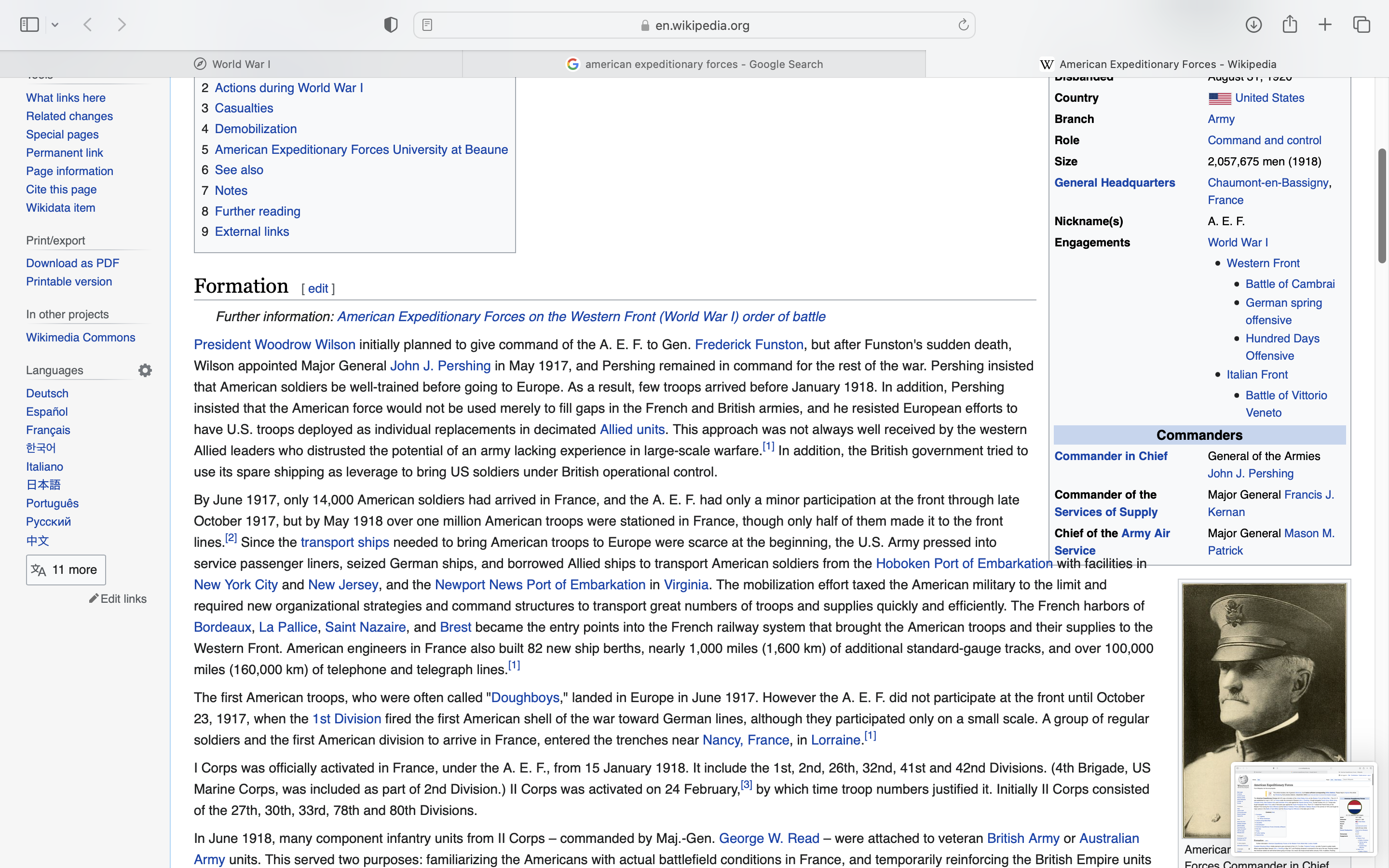Go back to the previous page
Viewport: 1389px width, 868px height.
[88, 25]
